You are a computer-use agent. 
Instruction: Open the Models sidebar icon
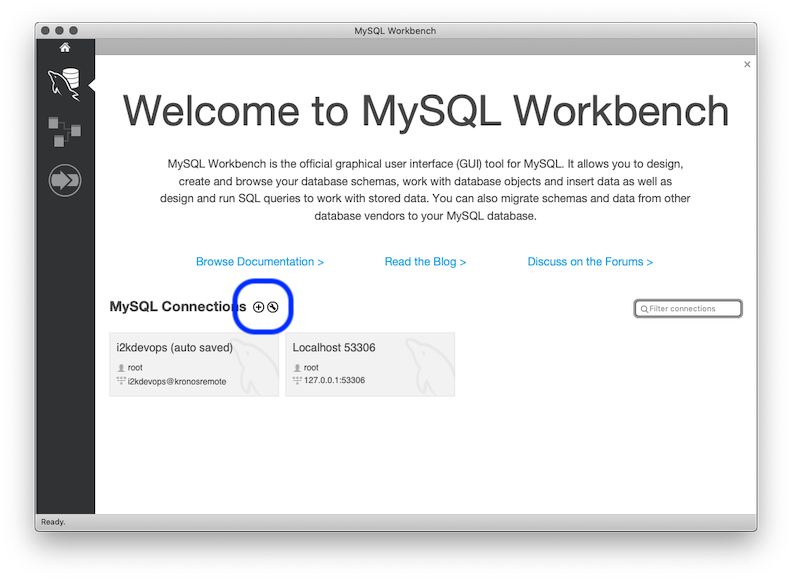click(x=64, y=132)
